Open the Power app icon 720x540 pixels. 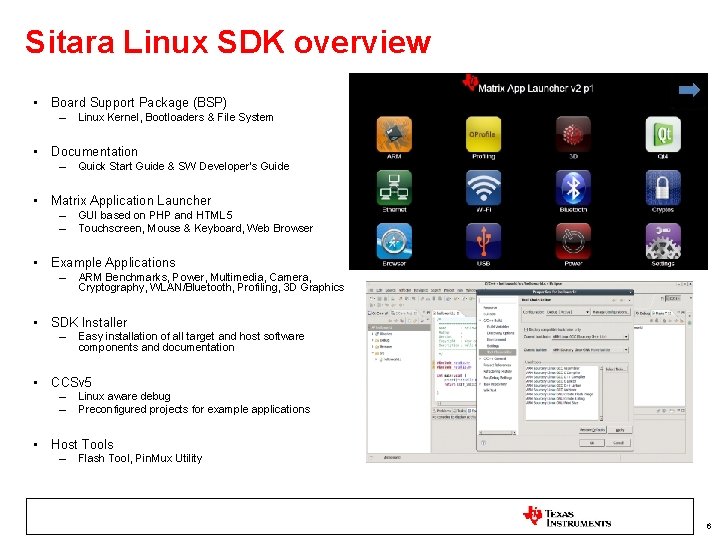point(573,241)
